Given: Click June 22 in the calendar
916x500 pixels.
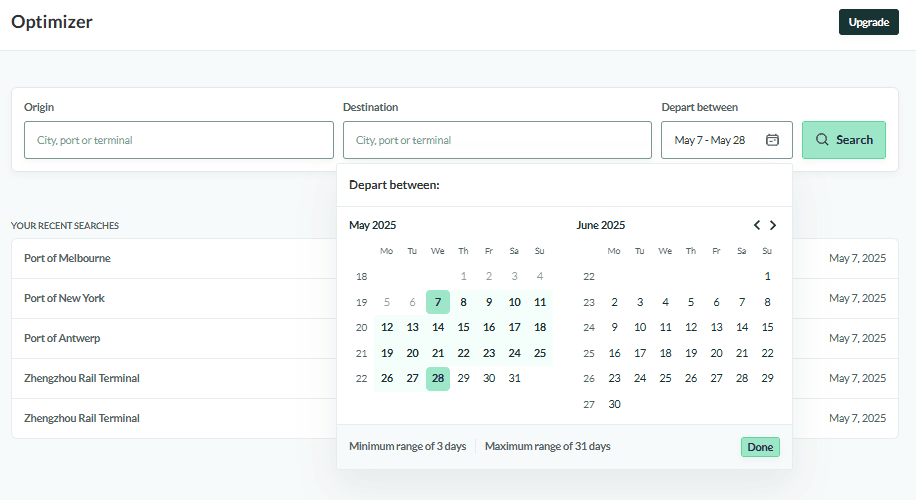Looking at the screenshot, I should (767, 353).
